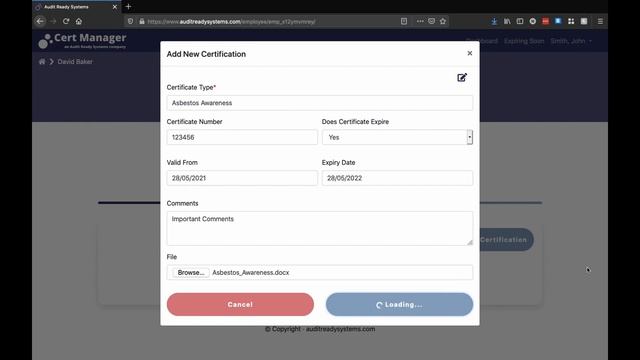
Task: Close the Audit Ready Systems tab
Action: tap(115, 7)
